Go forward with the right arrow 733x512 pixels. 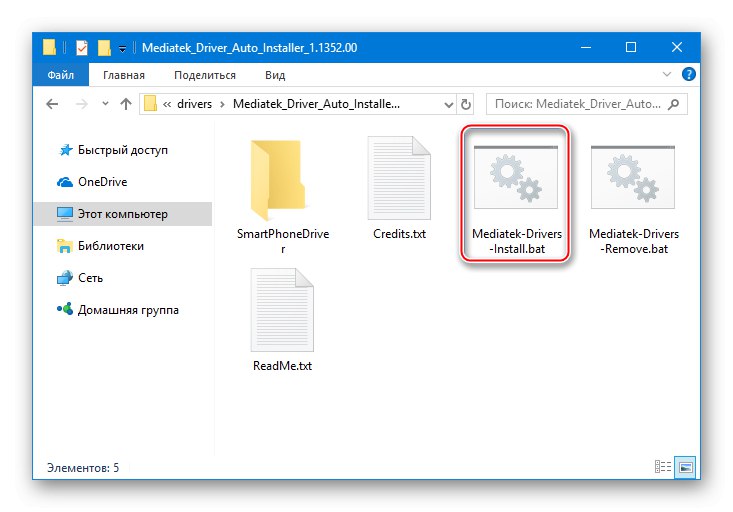click(x=82, y=104)
